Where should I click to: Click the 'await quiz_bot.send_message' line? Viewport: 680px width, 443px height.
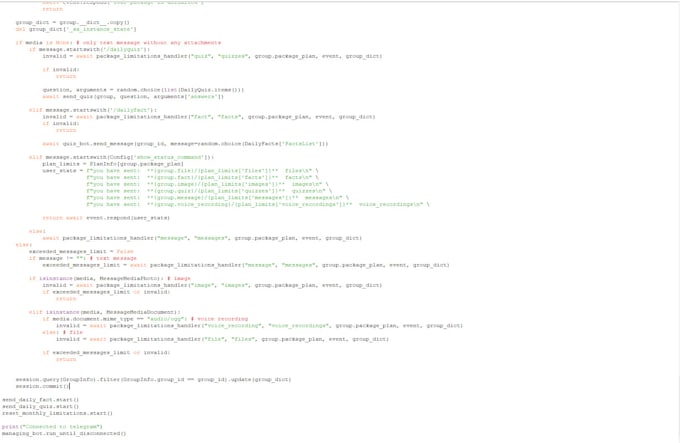185,144
